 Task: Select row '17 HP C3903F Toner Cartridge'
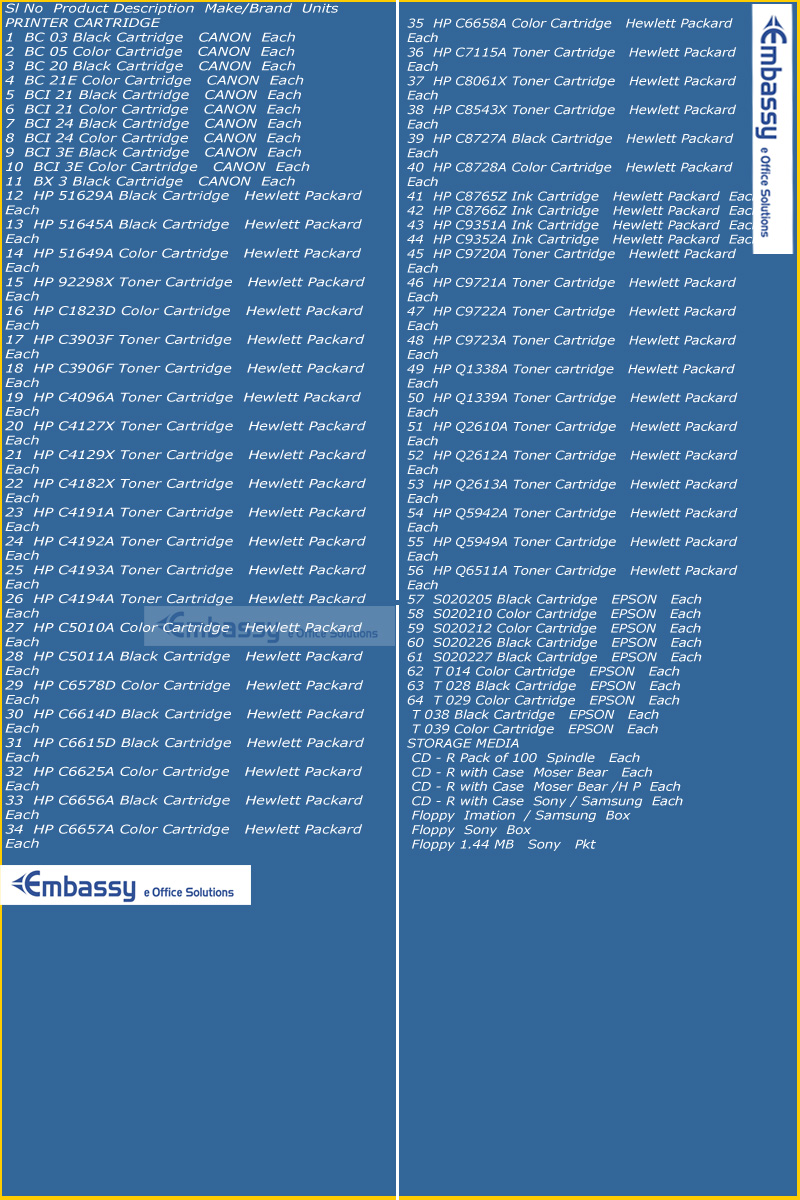pos(185,347)
